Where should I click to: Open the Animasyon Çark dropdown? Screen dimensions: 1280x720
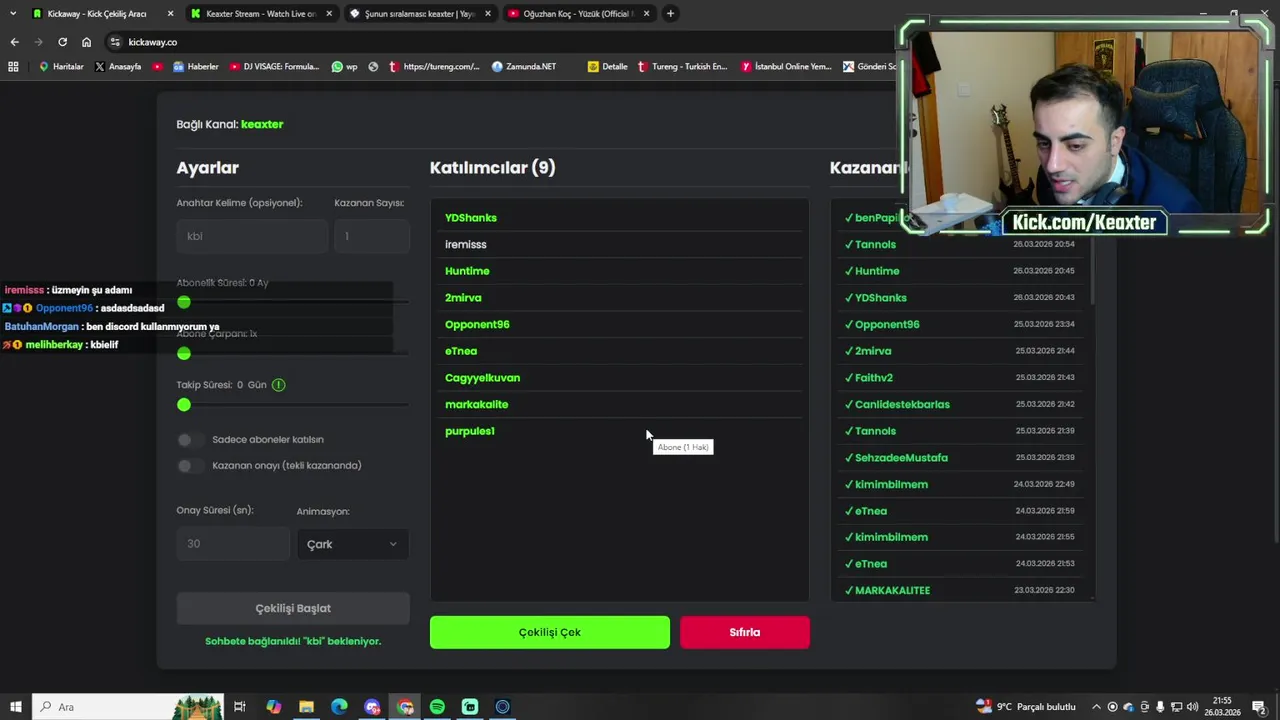(353, 544)
